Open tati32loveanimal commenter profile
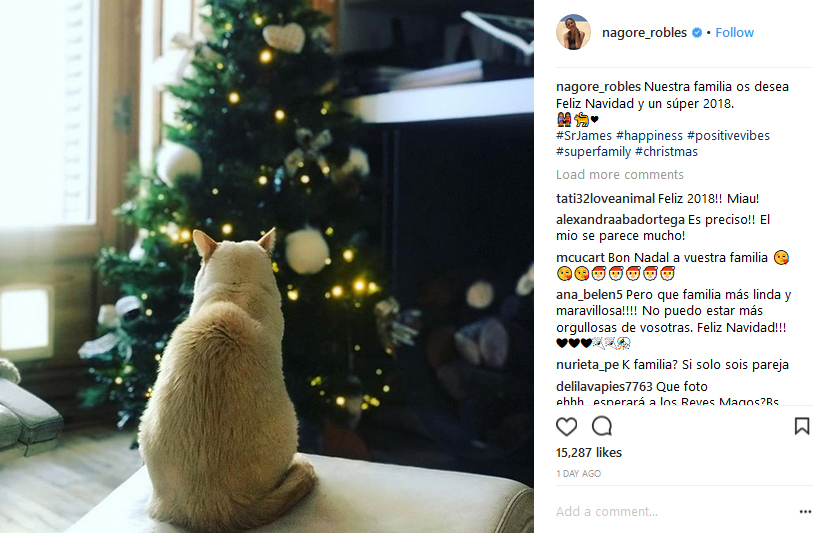815x533 pixels. (606, 199)
